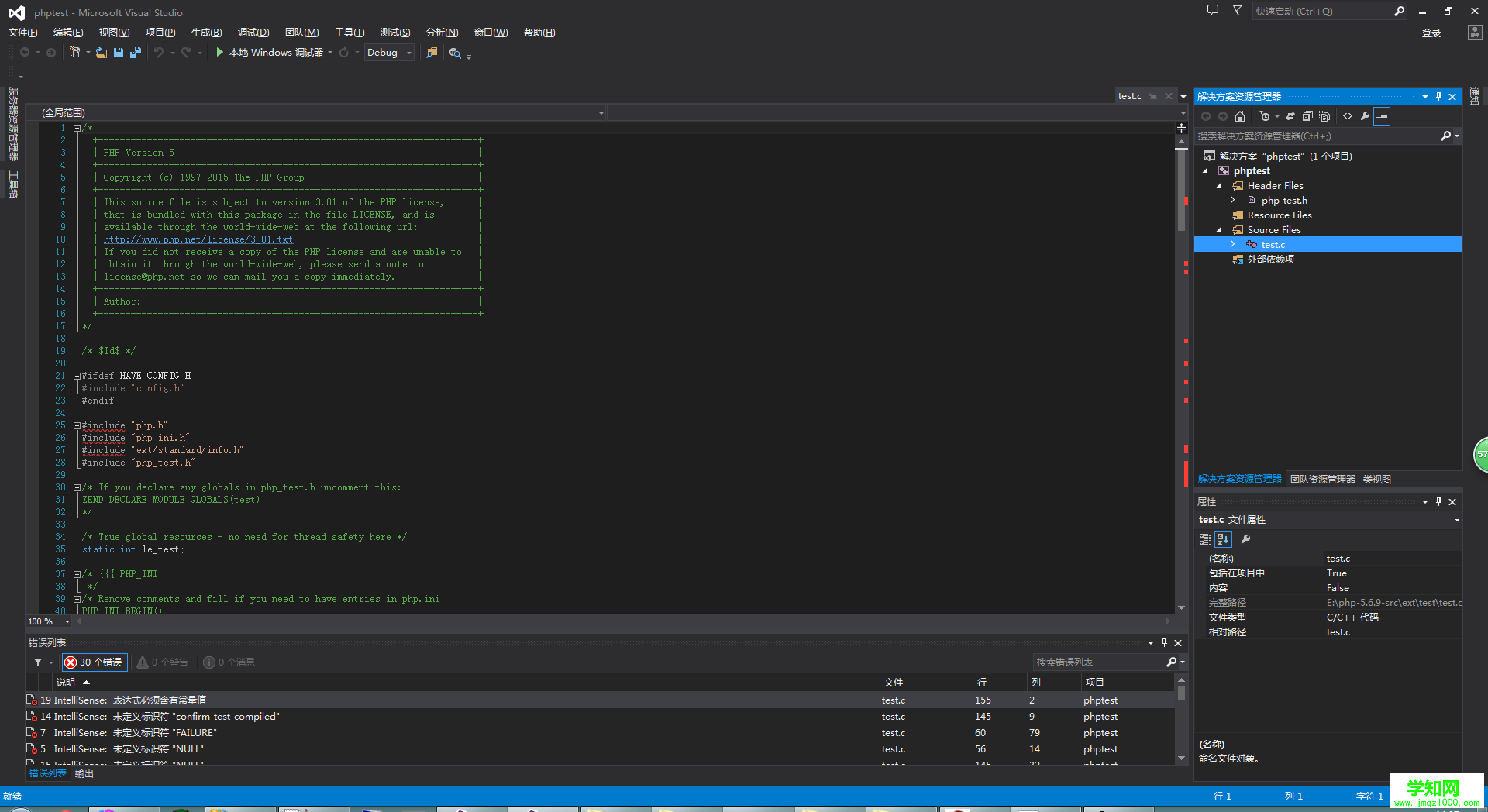
Task: Toggle Preview Selected Items button
Action: 1382,116
